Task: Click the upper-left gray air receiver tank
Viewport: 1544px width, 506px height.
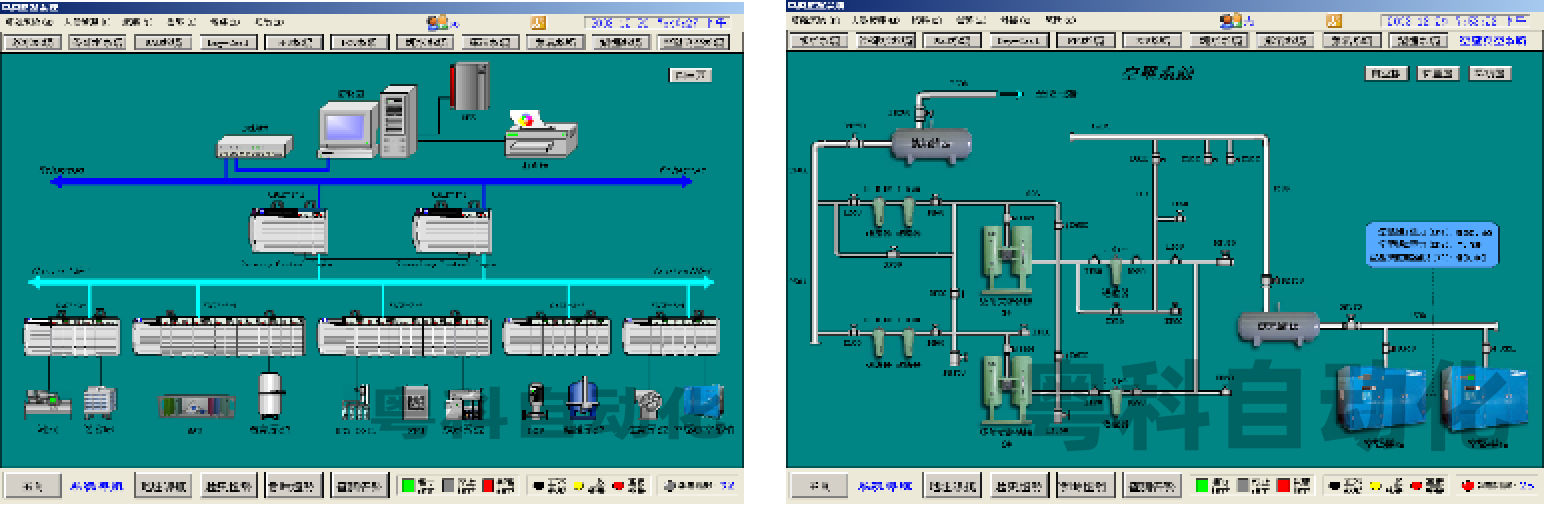Action: (x=931, y=145)
